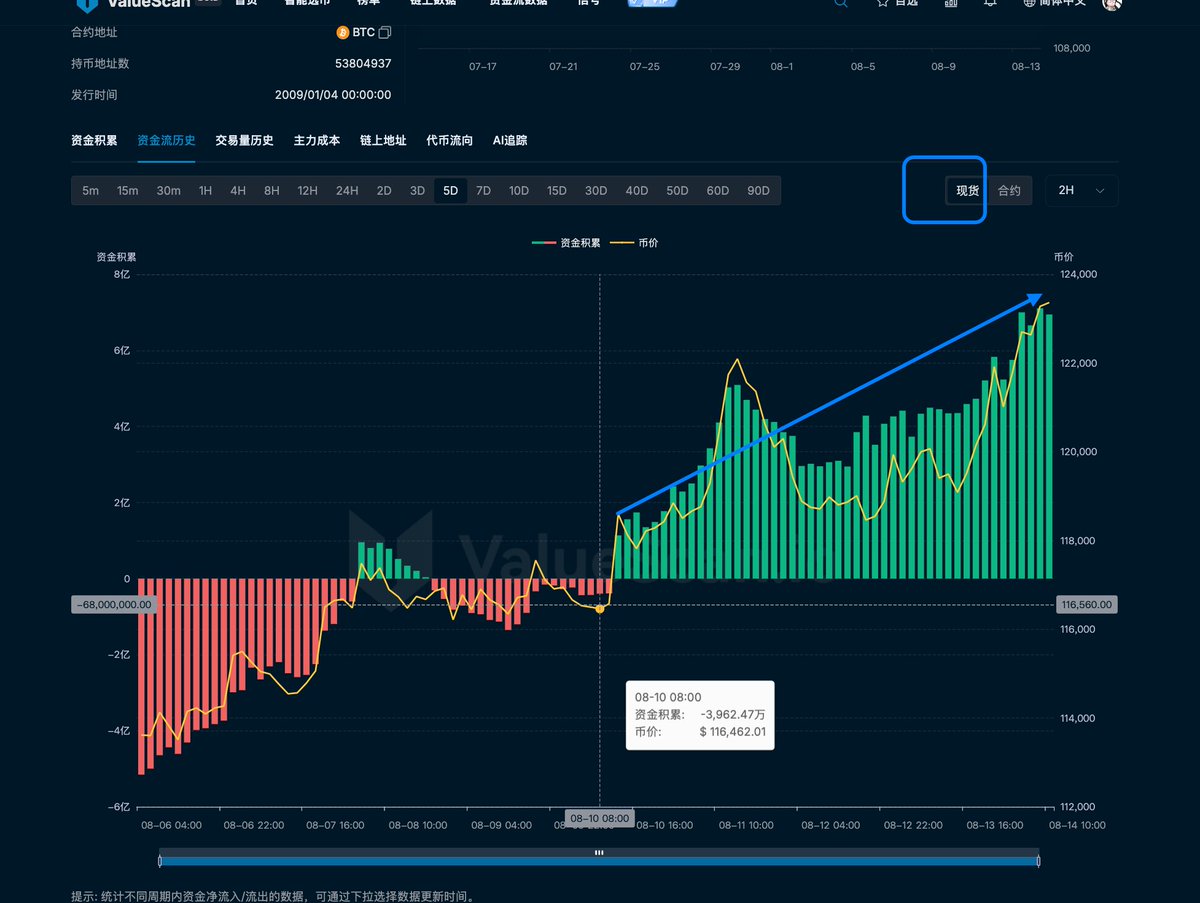Change the range to 10D
Screen dimensions: 1200x903
[519, 191]
